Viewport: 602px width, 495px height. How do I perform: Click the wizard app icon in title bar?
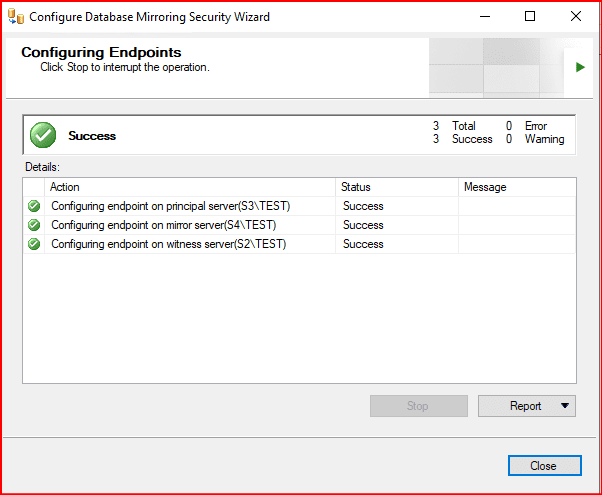(16, 17)
